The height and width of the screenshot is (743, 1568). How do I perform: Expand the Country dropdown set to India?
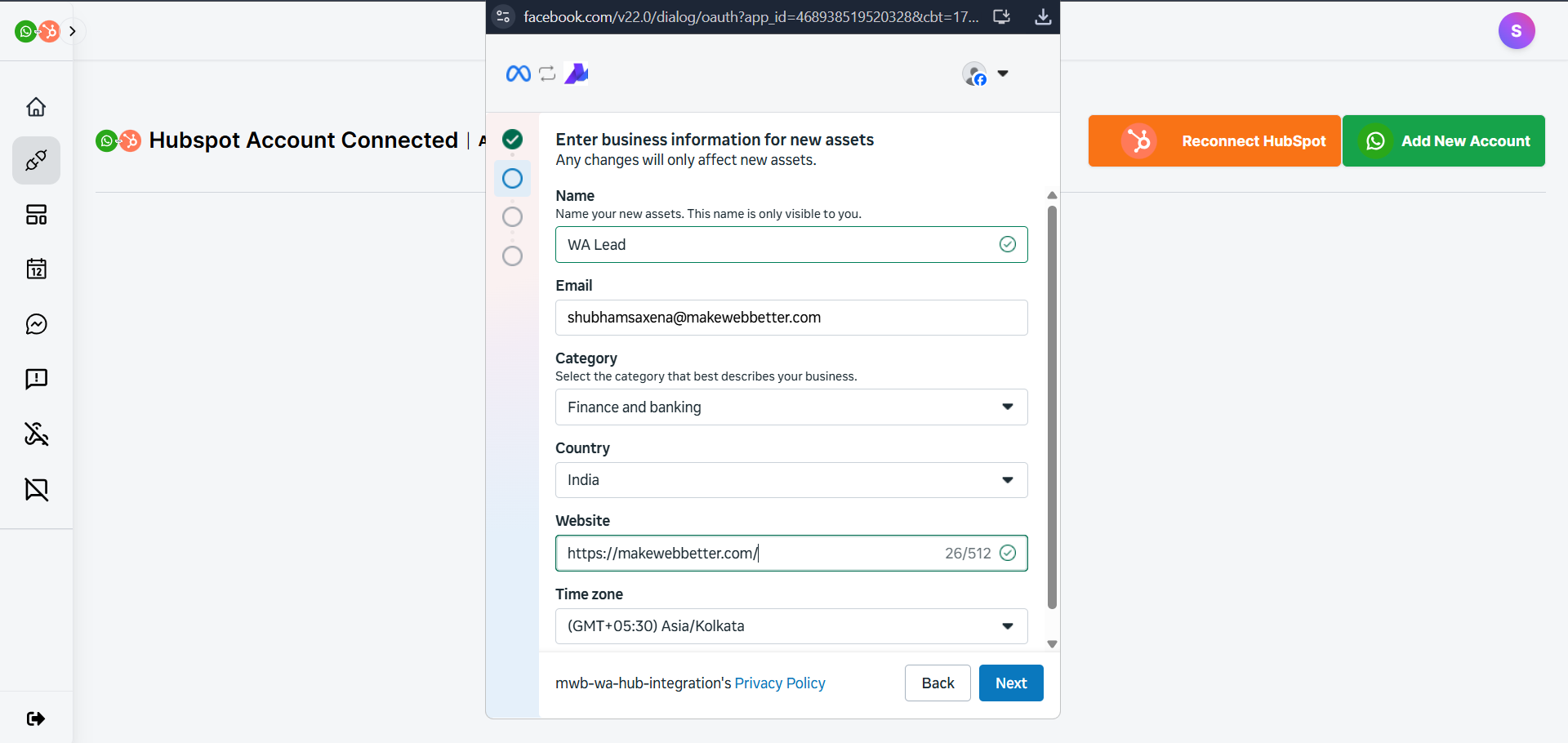click(791, 480)
